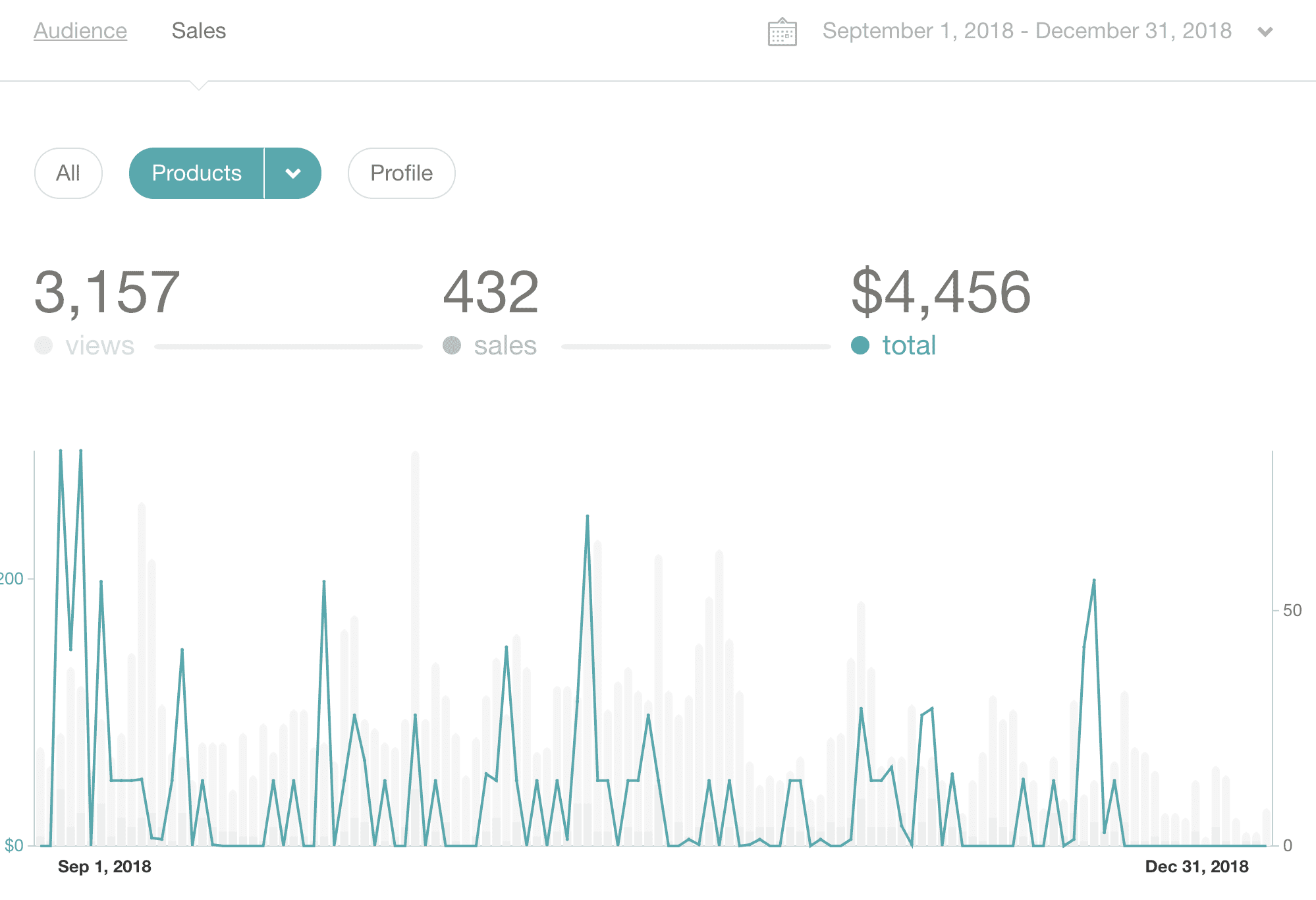Toggle the views series dot
Screen dimensions: 1316x900
43,345
